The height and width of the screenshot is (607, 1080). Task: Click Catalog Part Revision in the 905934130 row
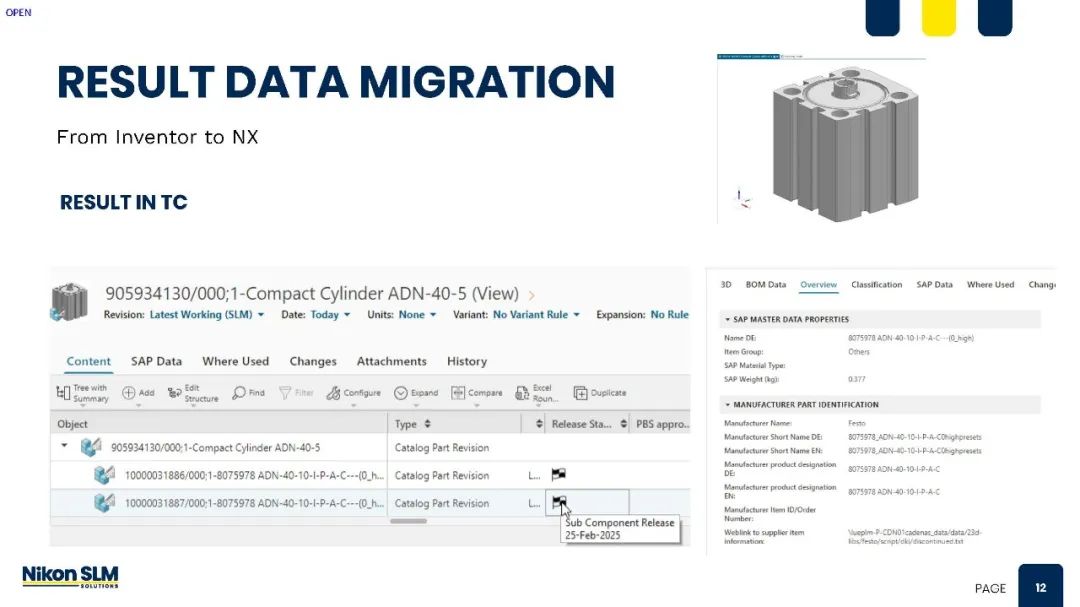pos(442,447)
